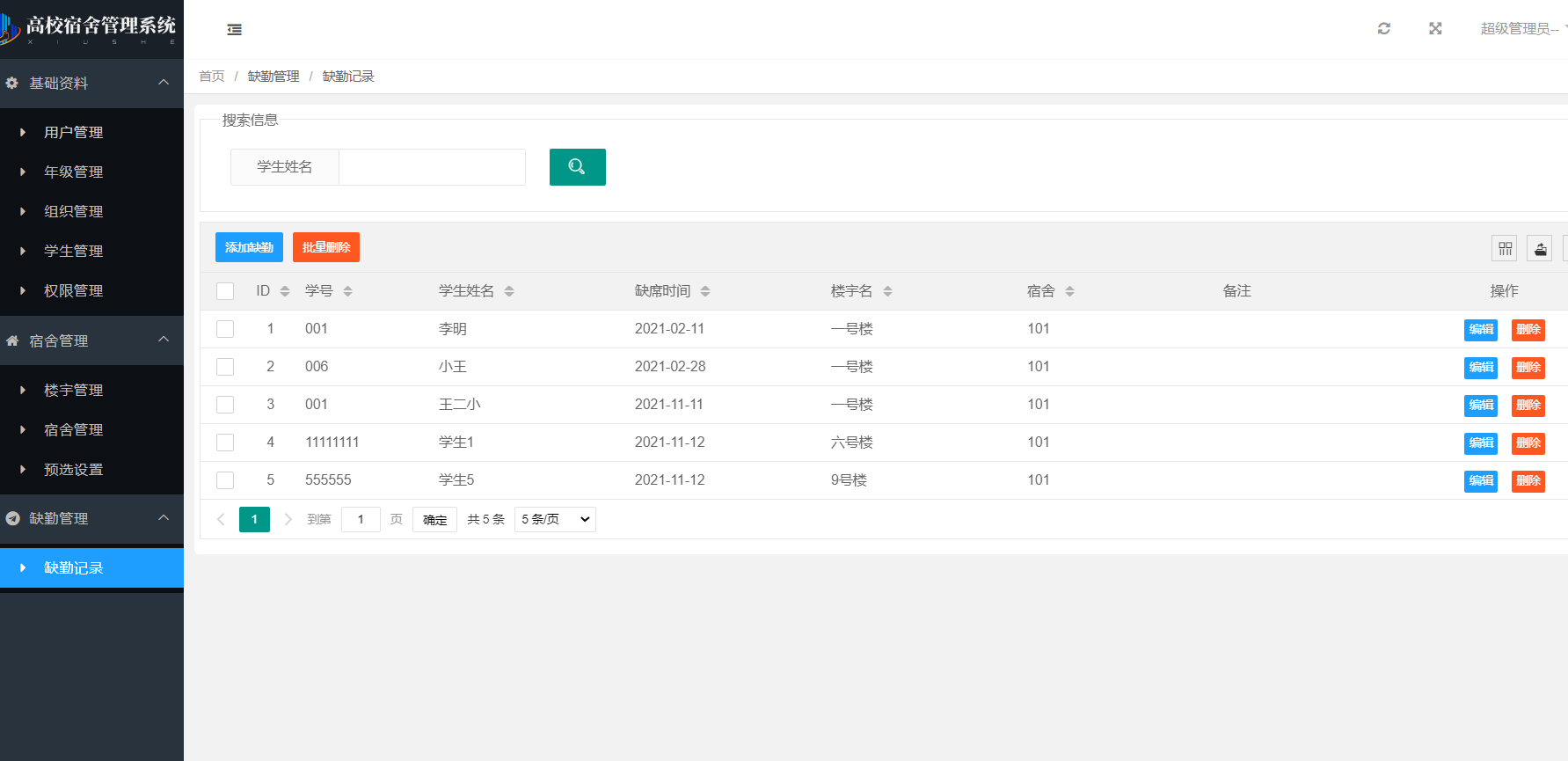Click the refresh icon in header
The image size is (1568, 761).
point(1383,29)
